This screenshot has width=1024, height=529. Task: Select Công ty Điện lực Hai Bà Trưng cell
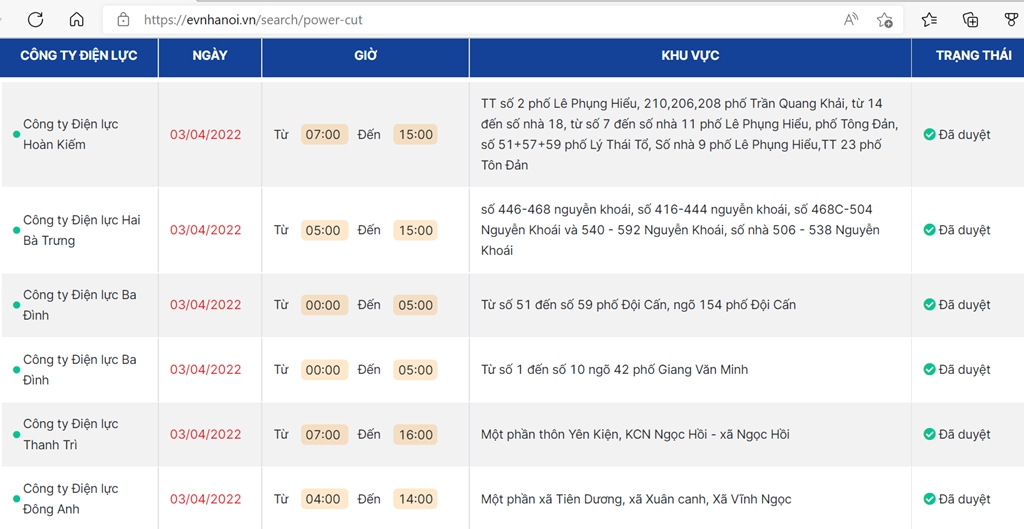pyautogui.click(x=82, y=230)
